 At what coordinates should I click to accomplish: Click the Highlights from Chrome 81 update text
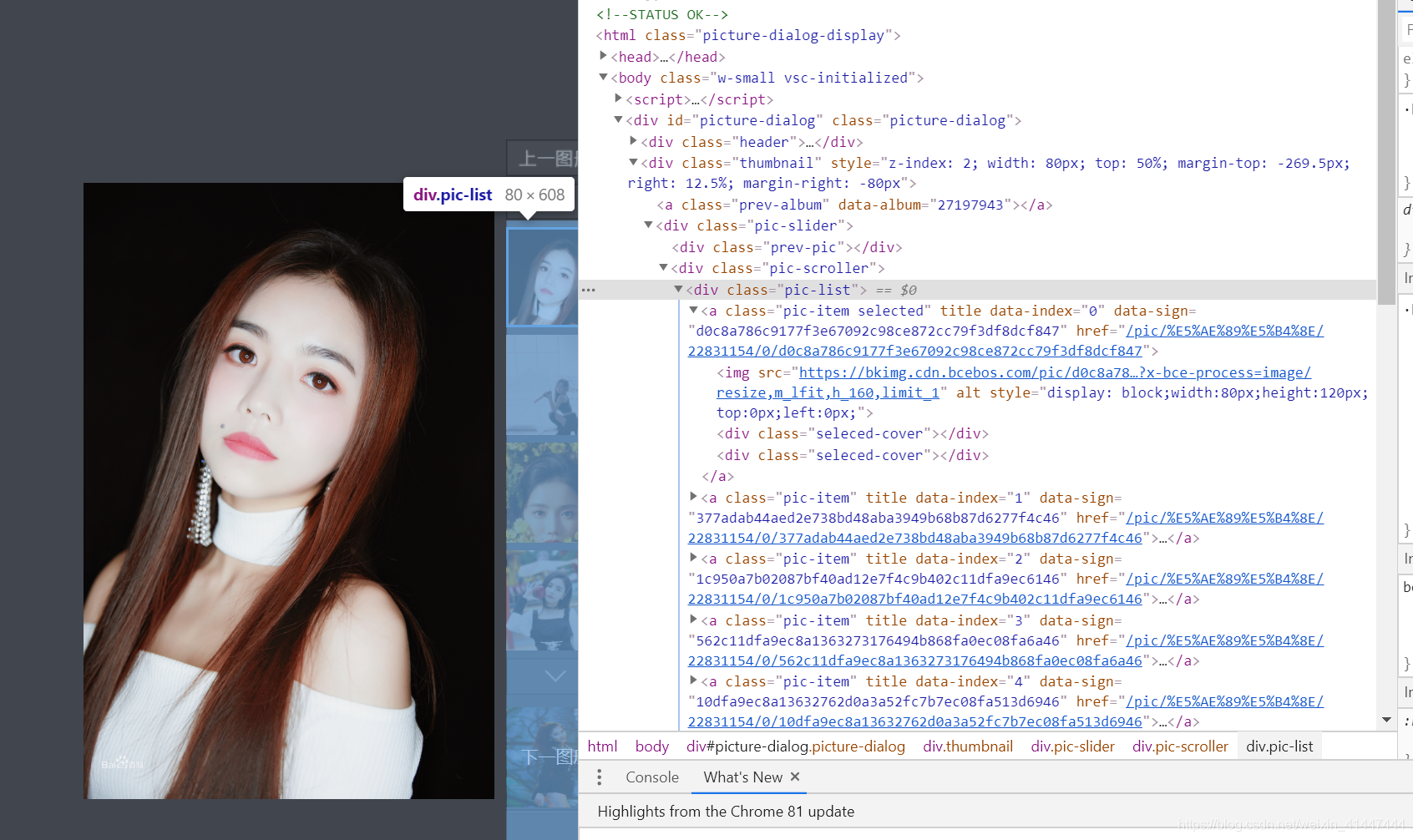click(726, 812)
